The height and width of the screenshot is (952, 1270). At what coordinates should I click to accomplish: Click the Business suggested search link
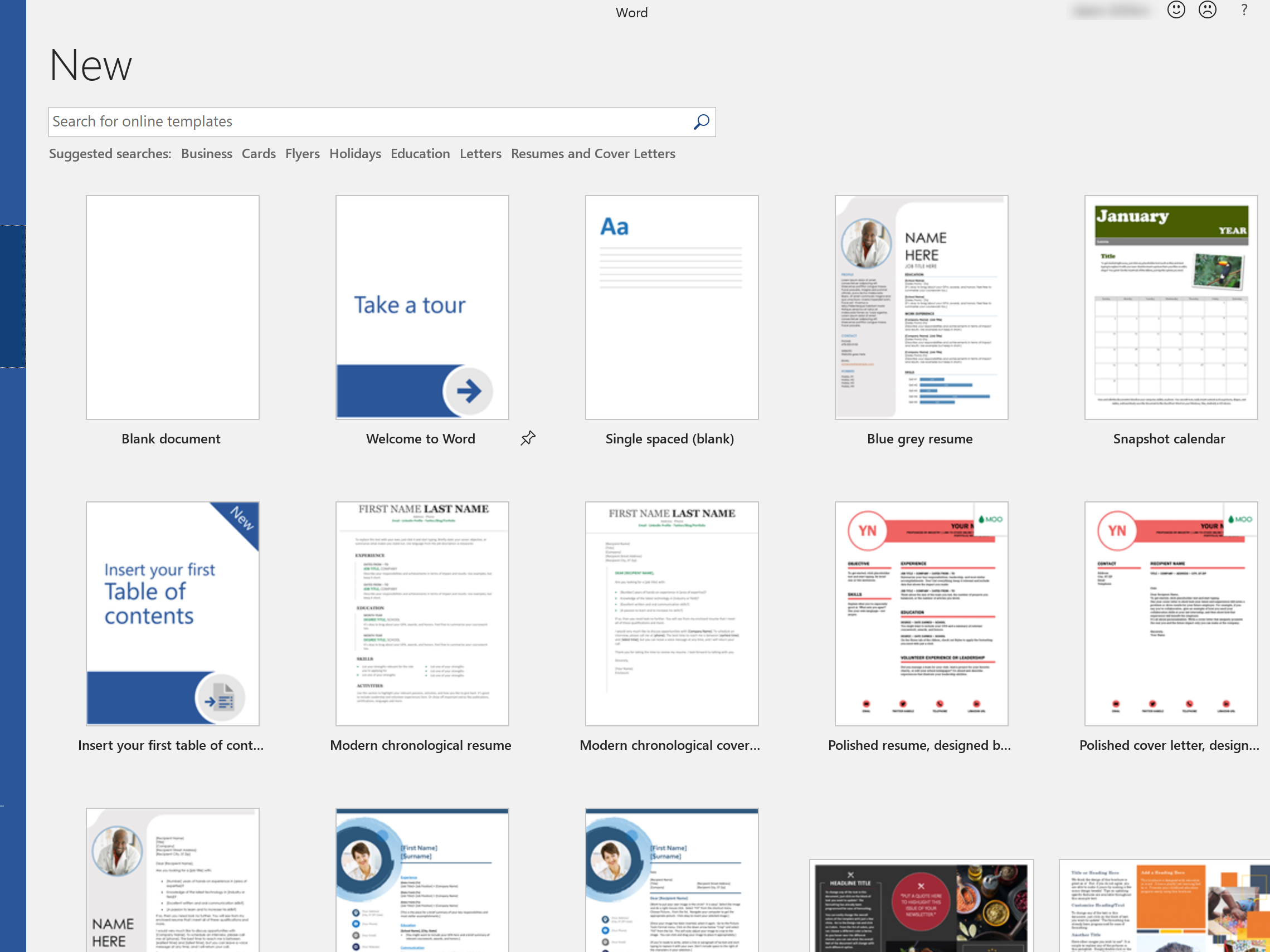pos(204,153)
